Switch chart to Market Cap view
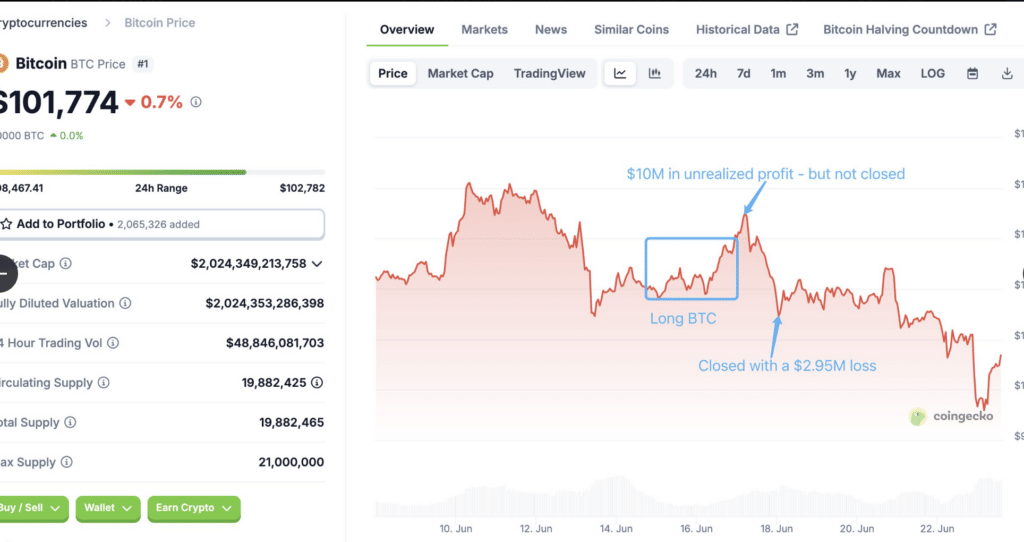The height and width of the screenshot is (542, 1024). tap(460, 73)
